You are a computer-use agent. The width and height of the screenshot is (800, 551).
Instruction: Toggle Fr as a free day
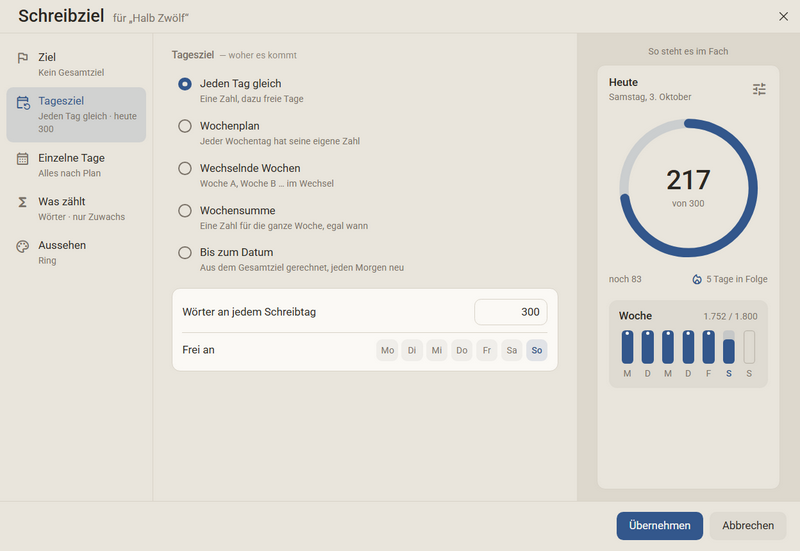(487, 350)
